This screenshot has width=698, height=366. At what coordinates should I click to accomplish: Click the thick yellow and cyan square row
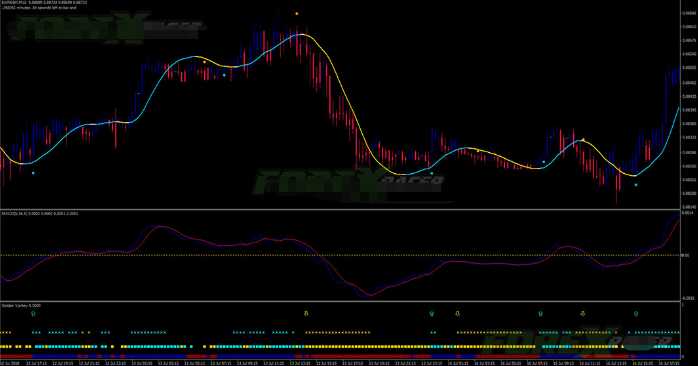340,346
